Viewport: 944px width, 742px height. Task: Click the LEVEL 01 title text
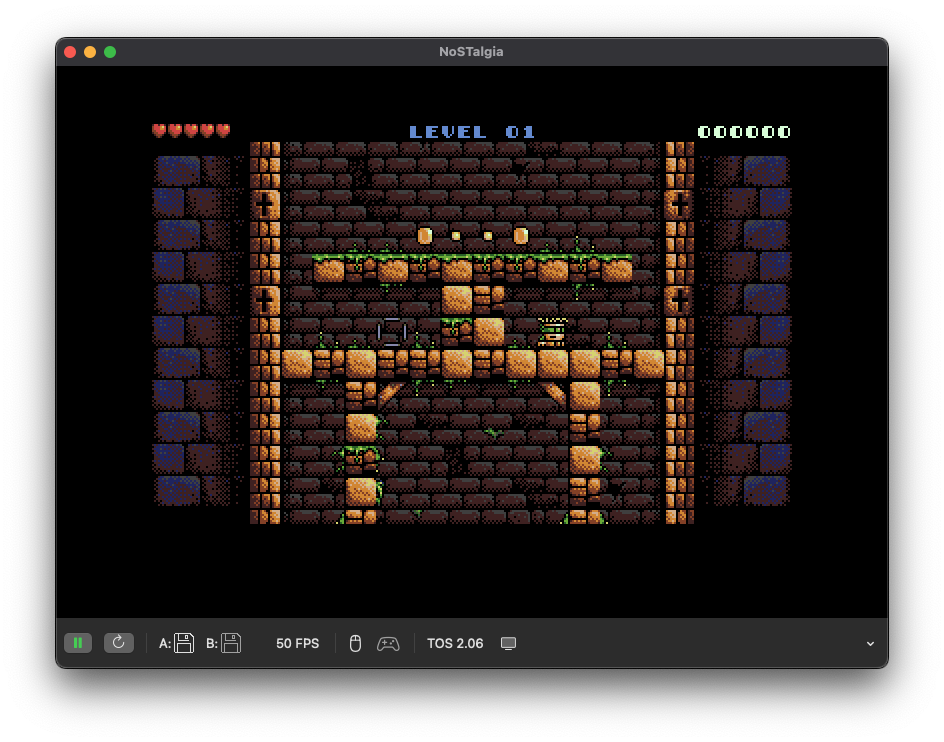(x=472, y=132)
